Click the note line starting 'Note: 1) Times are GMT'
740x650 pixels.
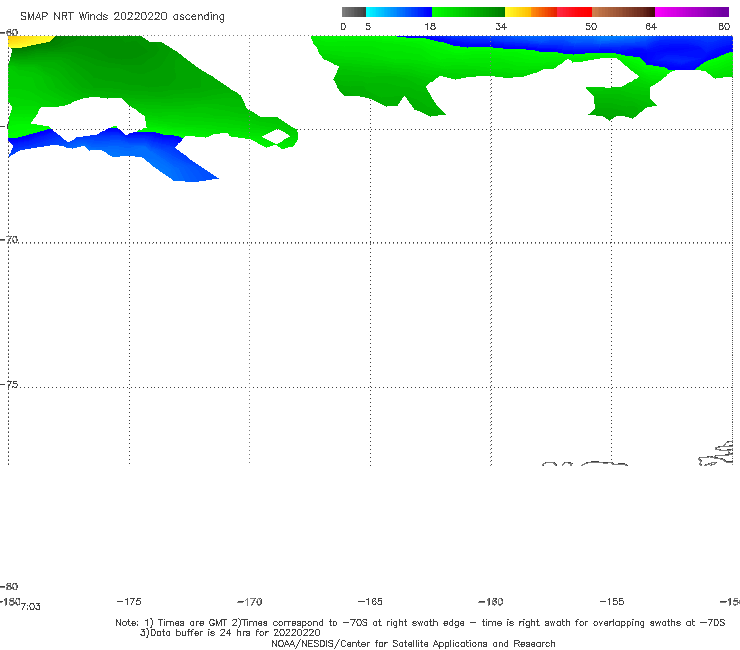(420, 623)
